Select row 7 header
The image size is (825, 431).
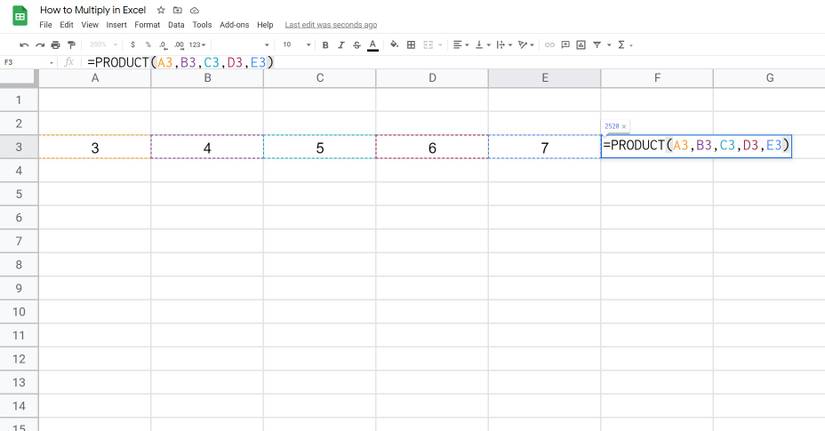[x=19, y=241]
